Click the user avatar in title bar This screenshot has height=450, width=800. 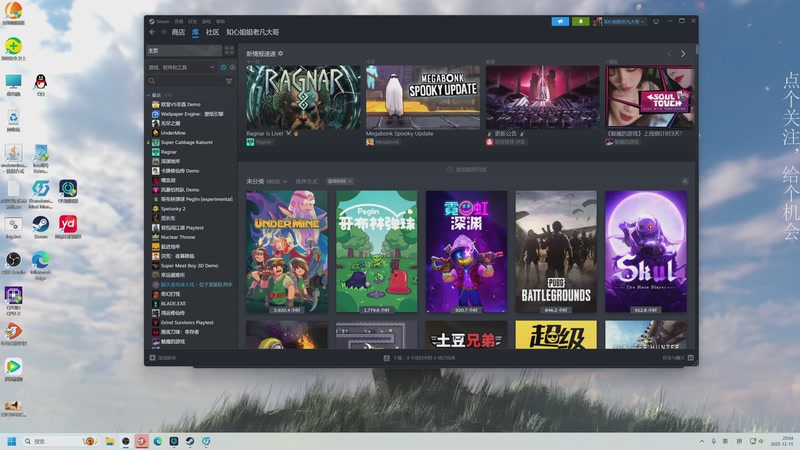[x=597, y=21]
